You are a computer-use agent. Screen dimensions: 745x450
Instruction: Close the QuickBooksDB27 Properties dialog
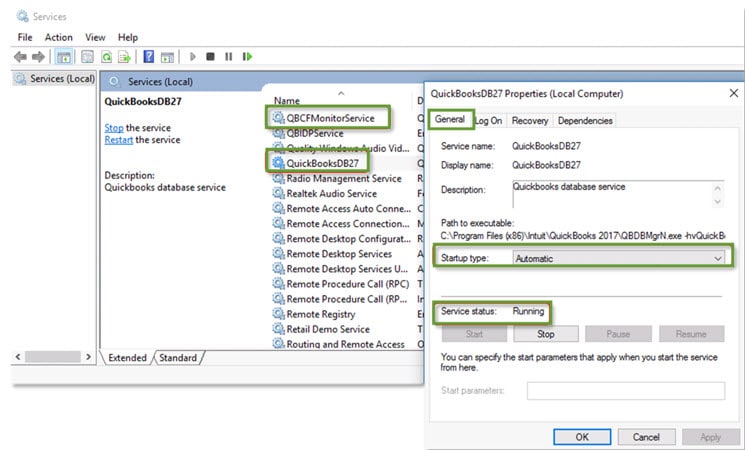click(x=734, y=93)
